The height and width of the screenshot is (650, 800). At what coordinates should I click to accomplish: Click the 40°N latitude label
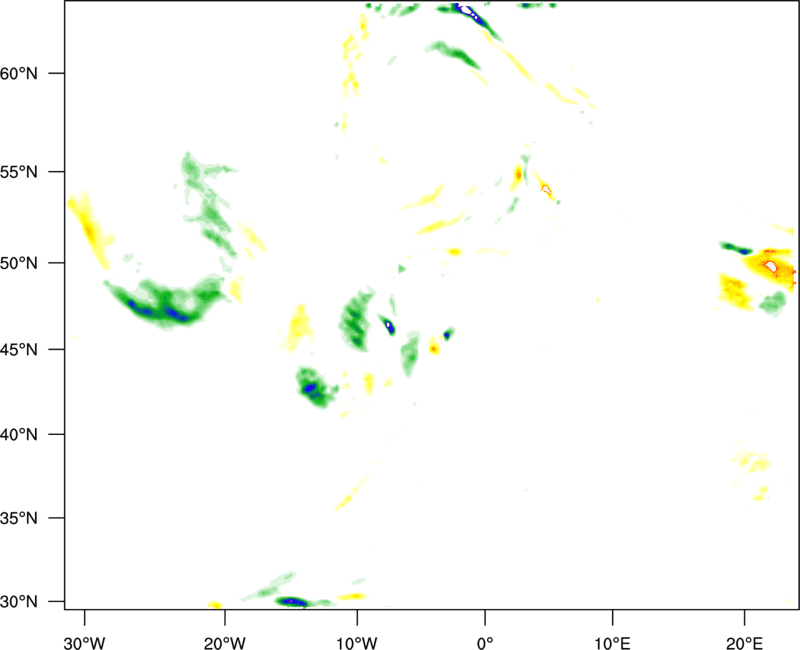pyautogui.click(x=19, y=435)
